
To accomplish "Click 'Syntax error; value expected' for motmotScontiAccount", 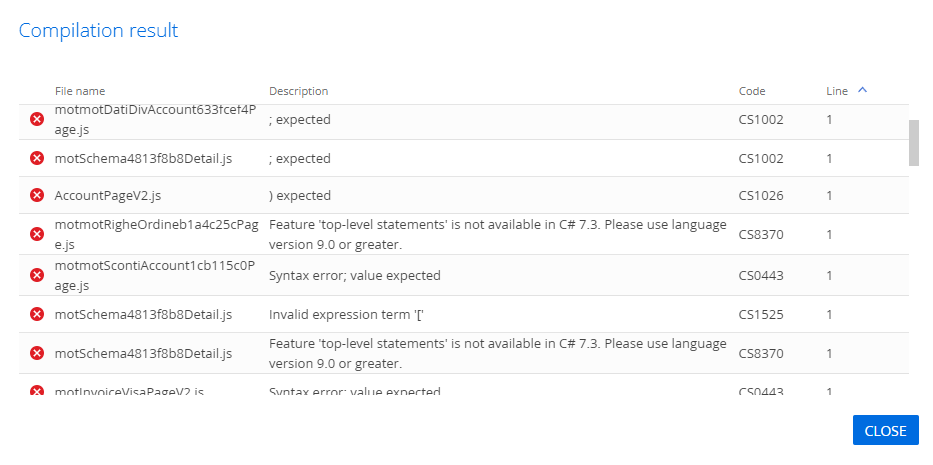I will (x=355, y=275).
